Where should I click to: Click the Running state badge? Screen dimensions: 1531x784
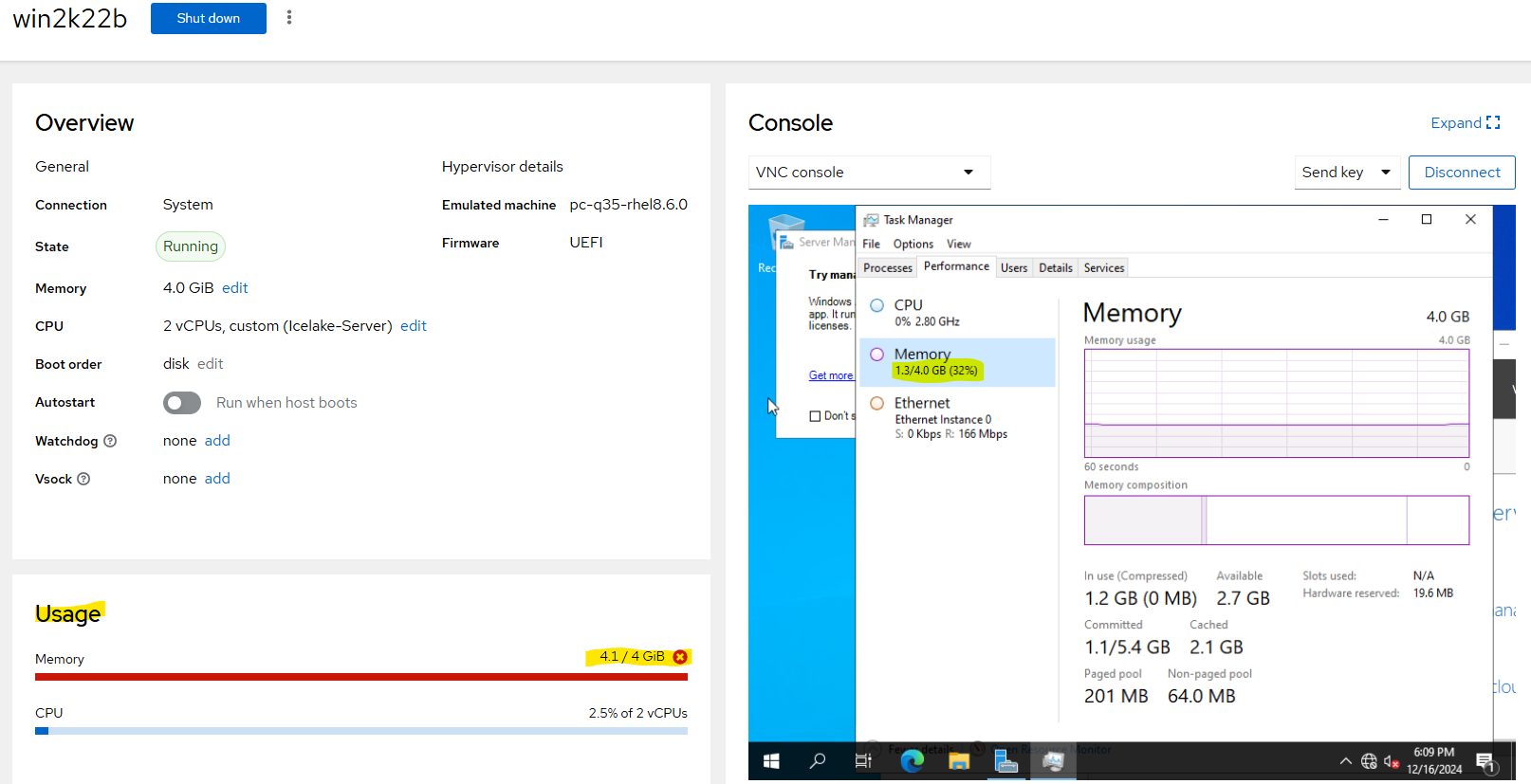coord(191,246)
